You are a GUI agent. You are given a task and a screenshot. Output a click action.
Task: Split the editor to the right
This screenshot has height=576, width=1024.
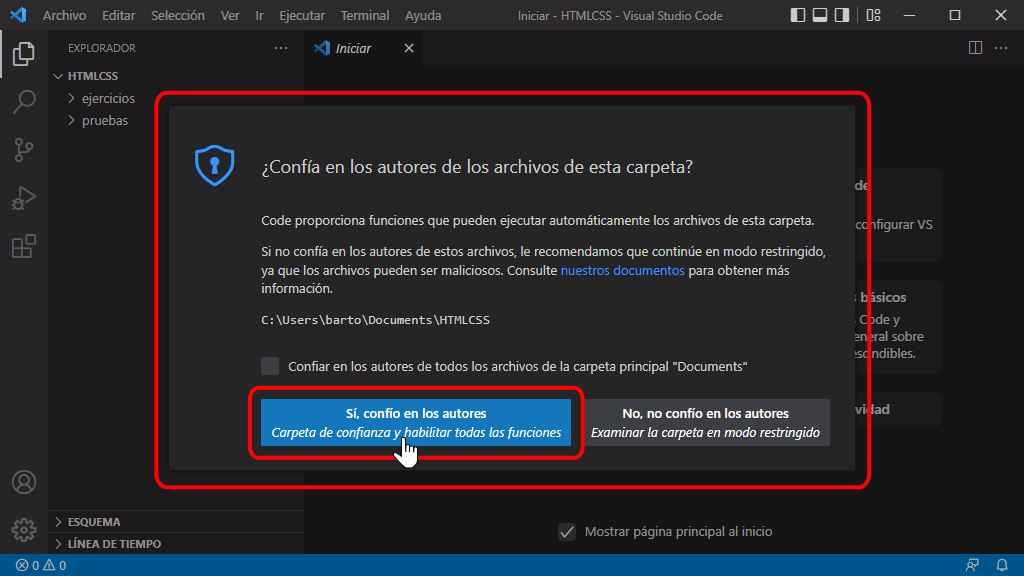coord(975,48)
